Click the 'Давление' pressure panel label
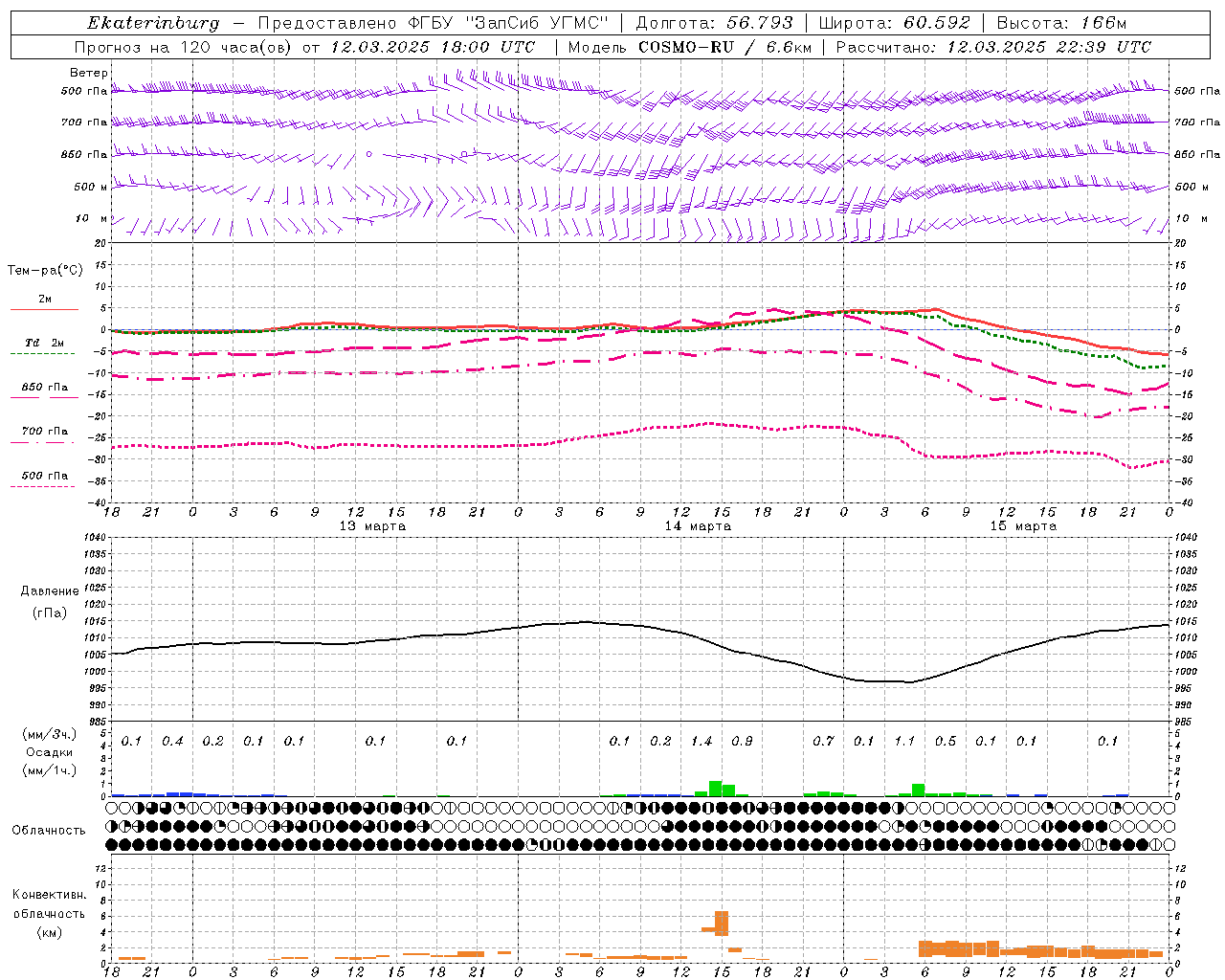This screenshot has height=980, width=1225. pyautogui.click(x=50, y=591)
